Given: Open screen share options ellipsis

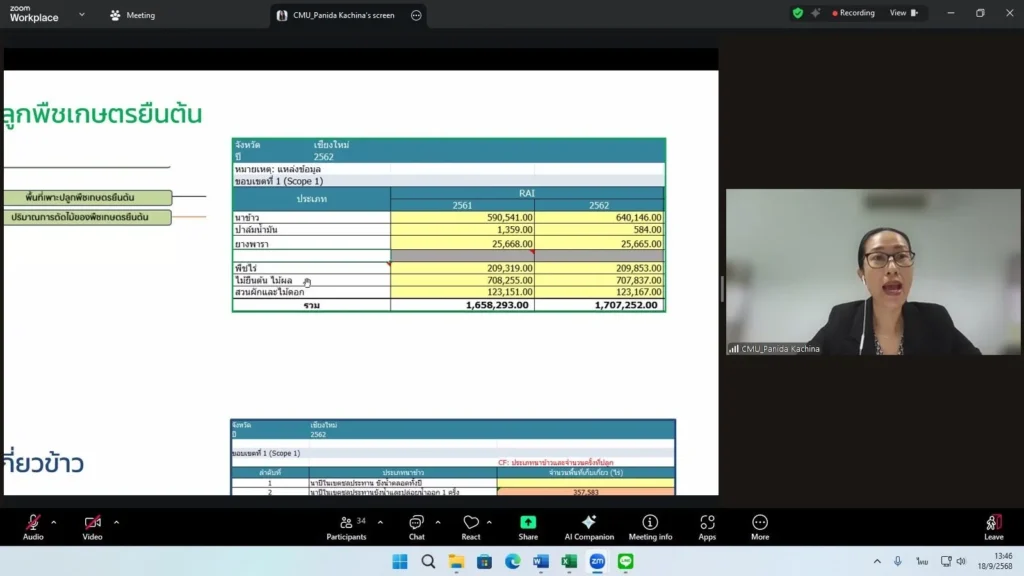Looking at the screenshot, I should coord(416,15).
